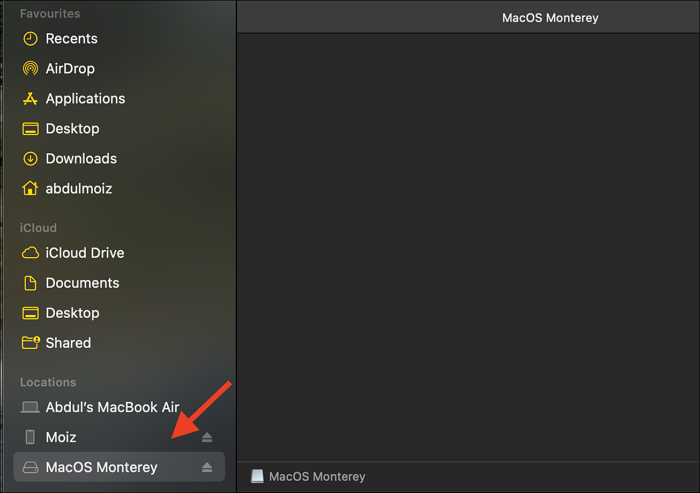700x493 pixels.
Task: Click the AirDrop sidebar icon
Action: point(30,69)
